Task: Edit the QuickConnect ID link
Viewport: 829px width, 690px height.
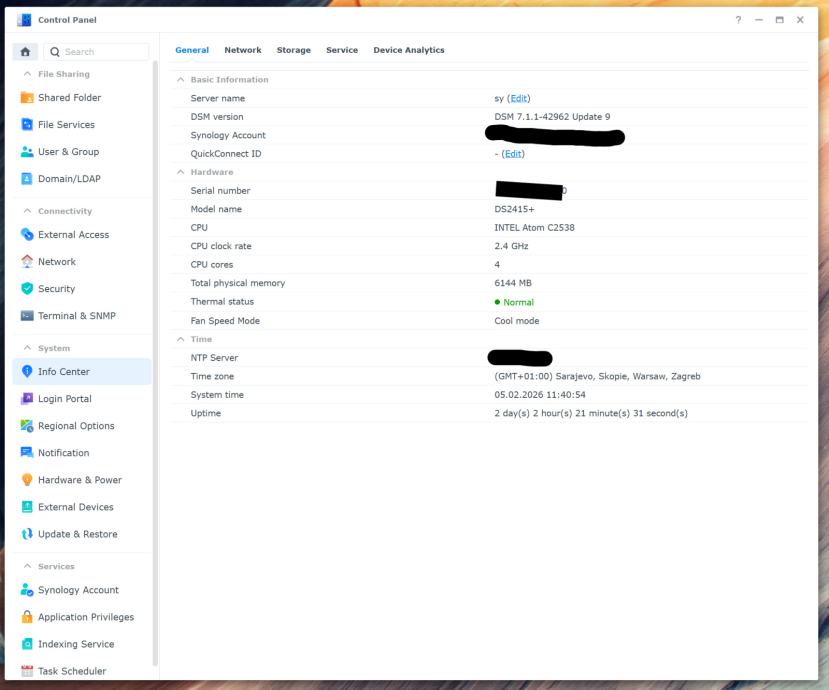Action: click(513, 154)
